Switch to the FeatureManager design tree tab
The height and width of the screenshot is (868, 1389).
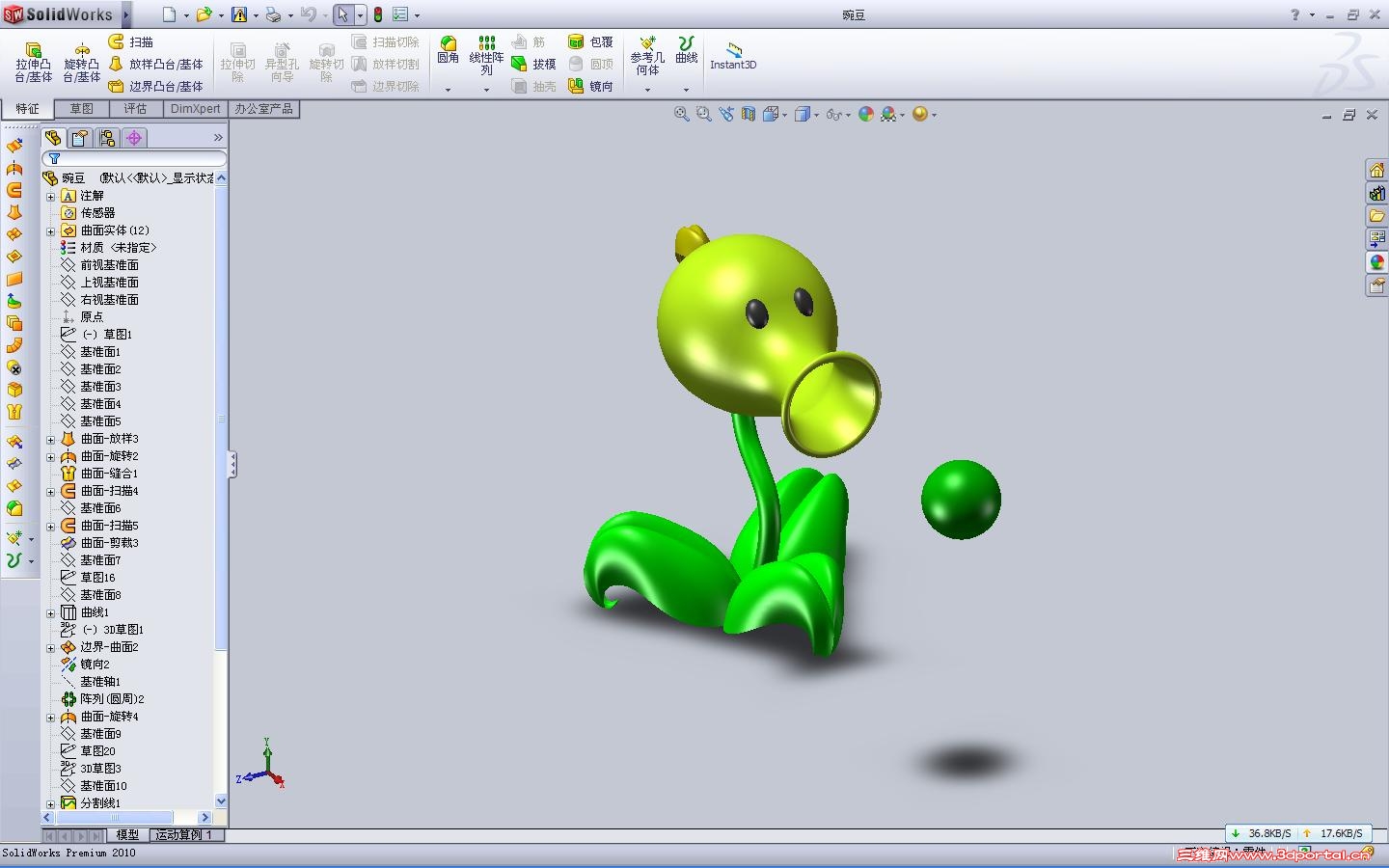pyautogui.click(x=53, y=138)
